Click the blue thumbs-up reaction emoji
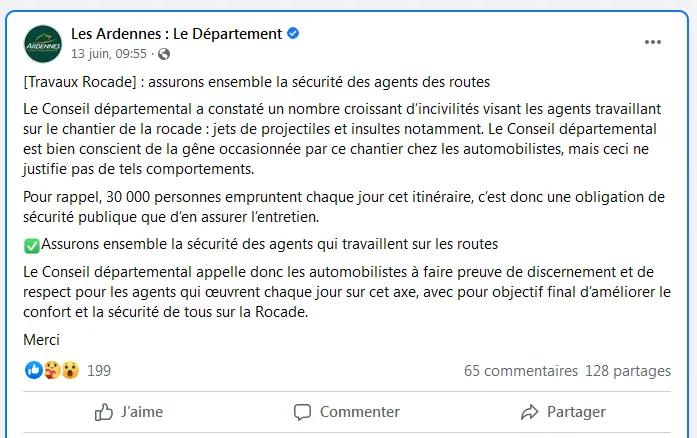This screenshot has height=438, width=697. [34, 371]
